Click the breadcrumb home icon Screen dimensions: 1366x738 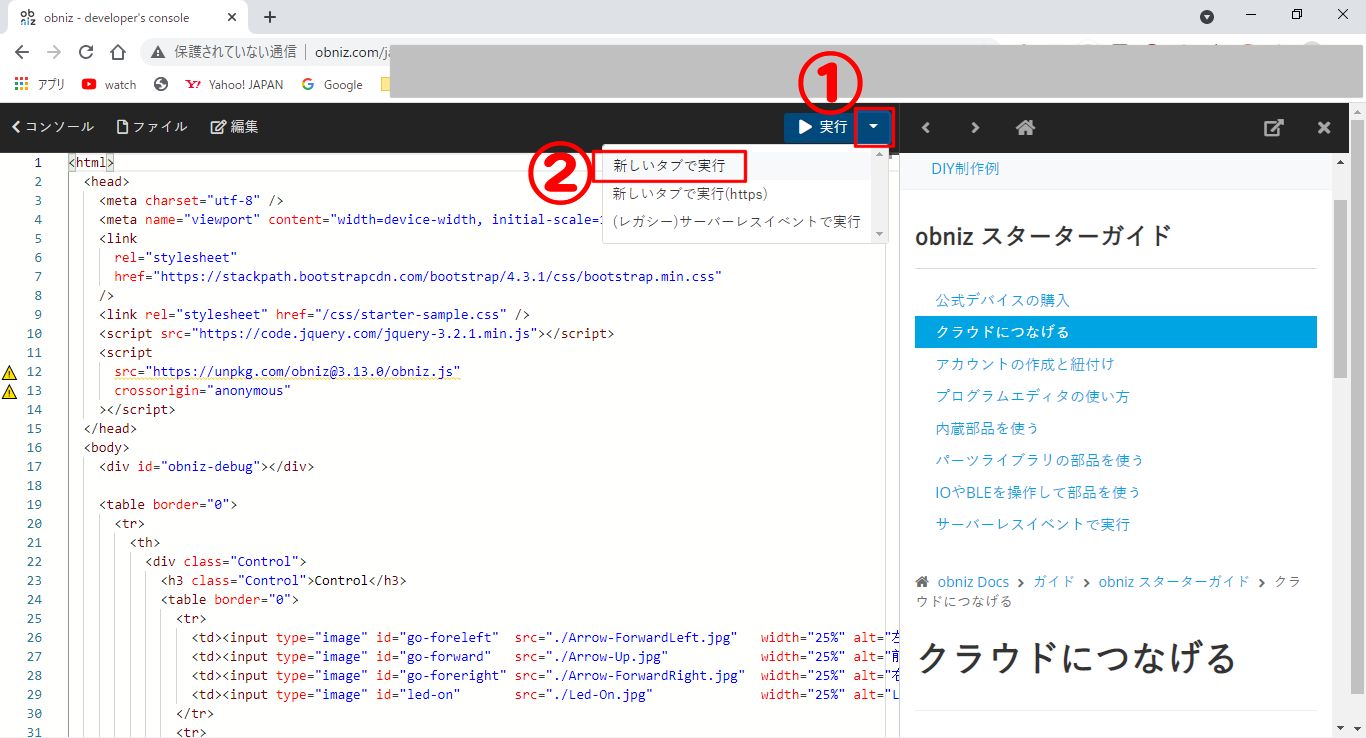[922, 581]
